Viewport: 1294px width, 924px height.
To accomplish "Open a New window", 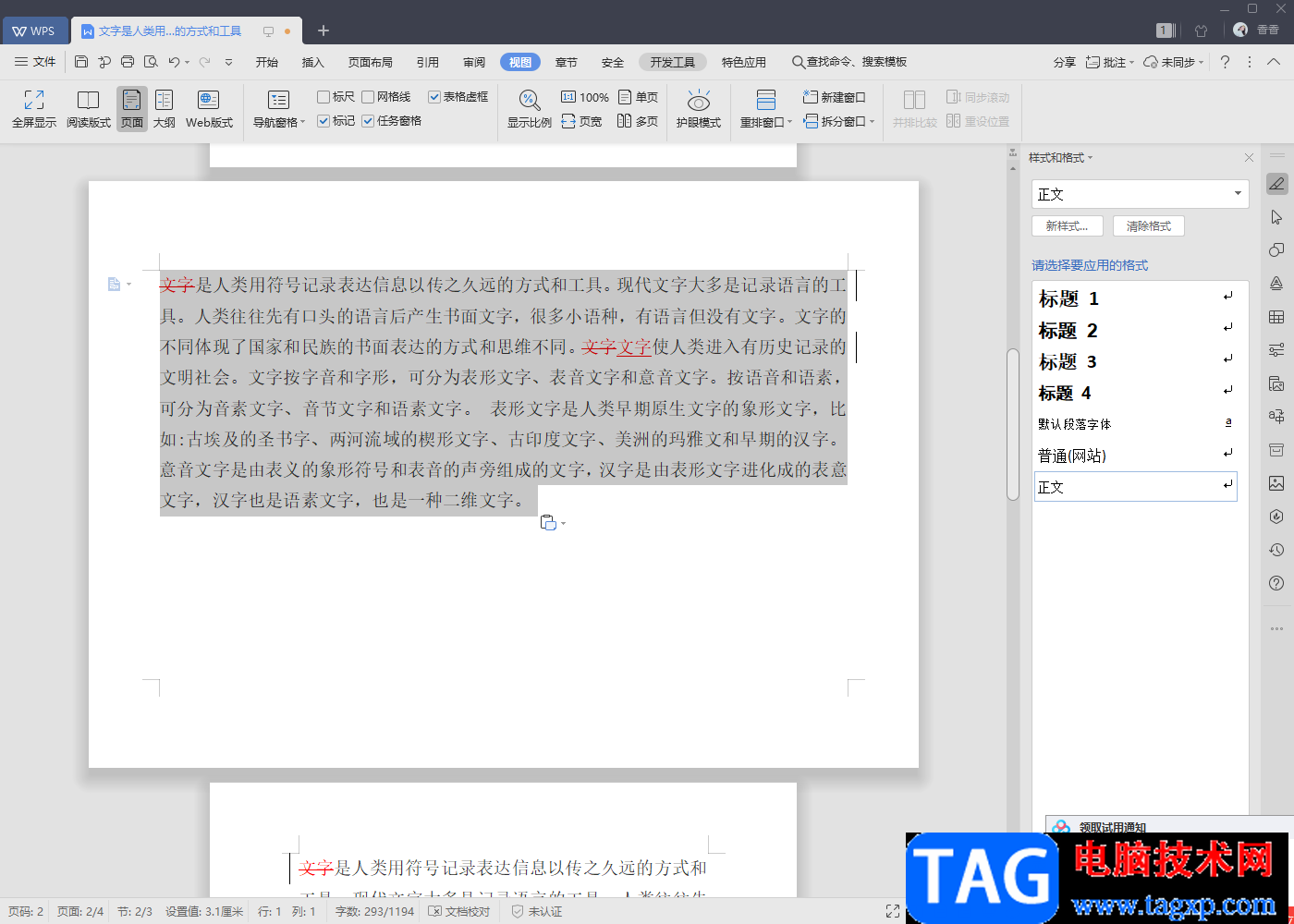I will pos(835,97).
